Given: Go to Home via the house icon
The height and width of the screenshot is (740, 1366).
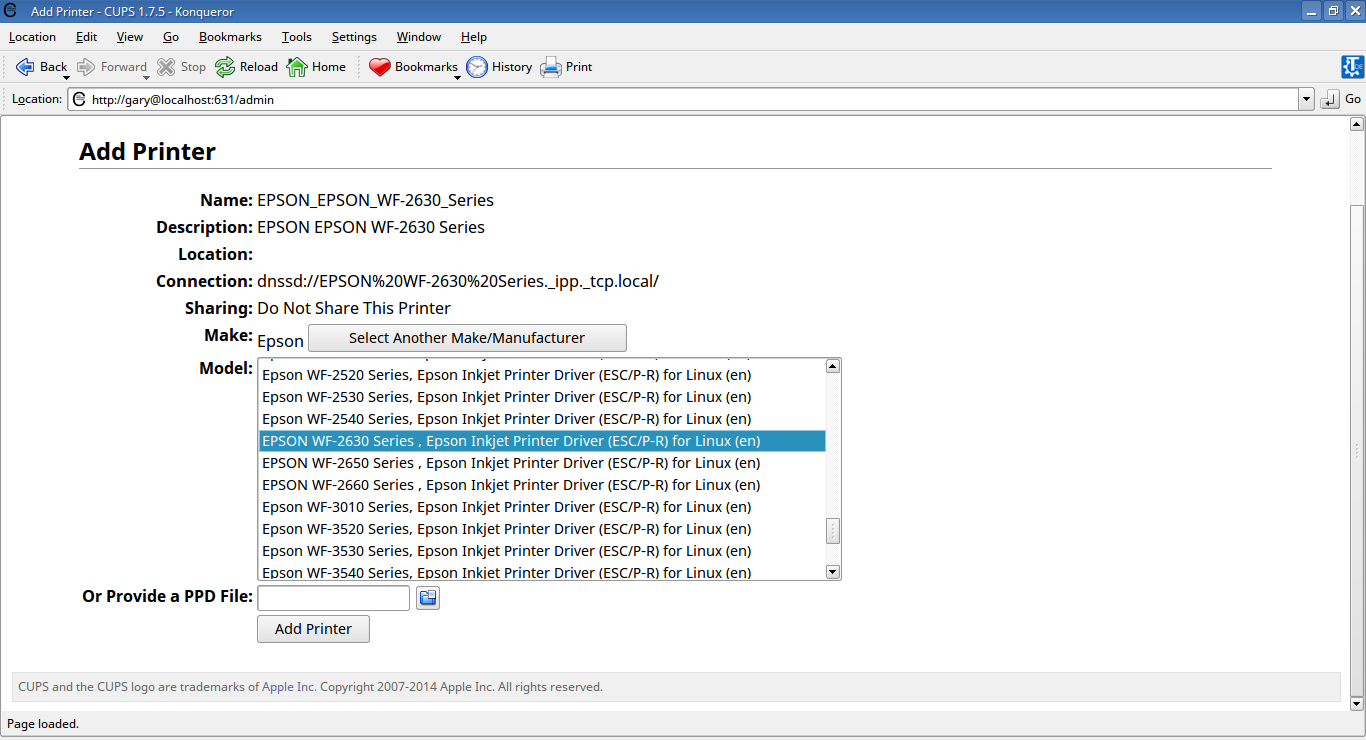Looking at the screenshot, I should tap(297, 67).
